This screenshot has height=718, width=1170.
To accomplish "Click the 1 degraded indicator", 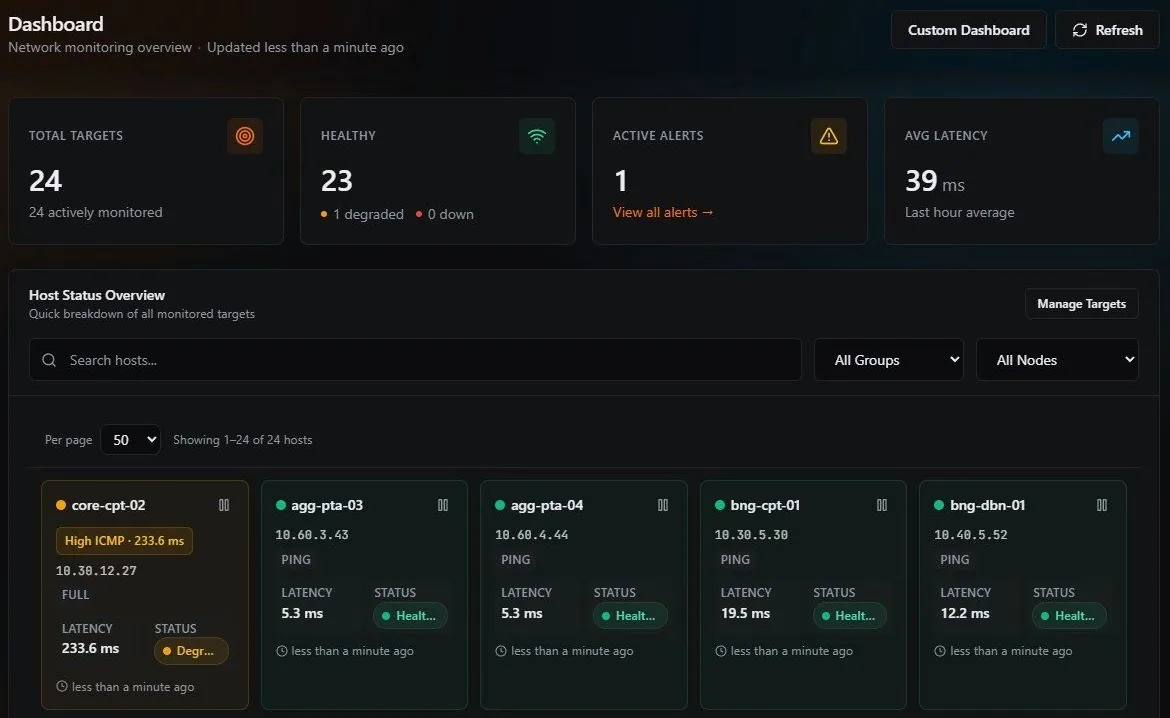I will click(x=362, y=214).
